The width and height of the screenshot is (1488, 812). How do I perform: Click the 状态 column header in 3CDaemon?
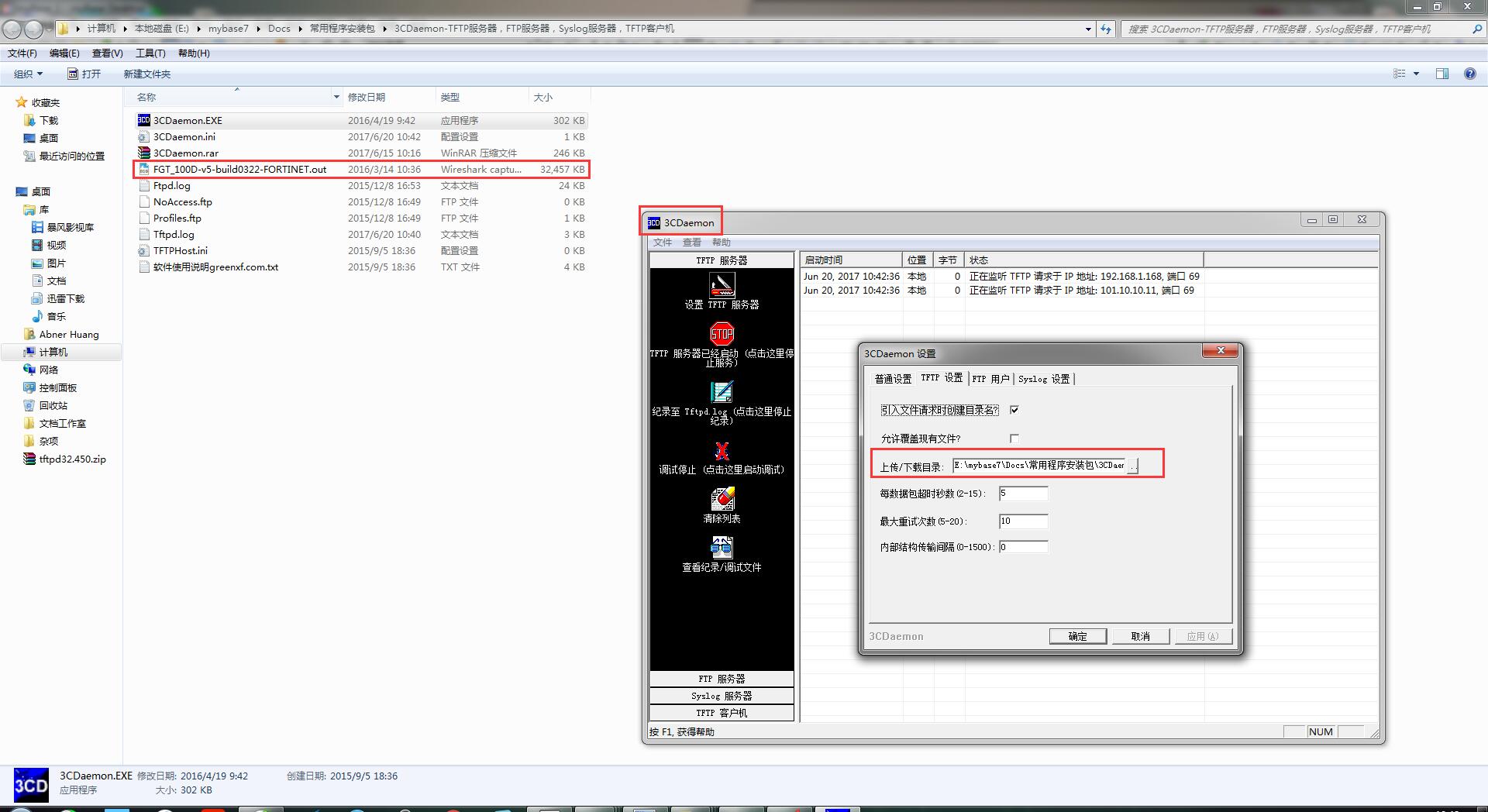point(1083,260)
